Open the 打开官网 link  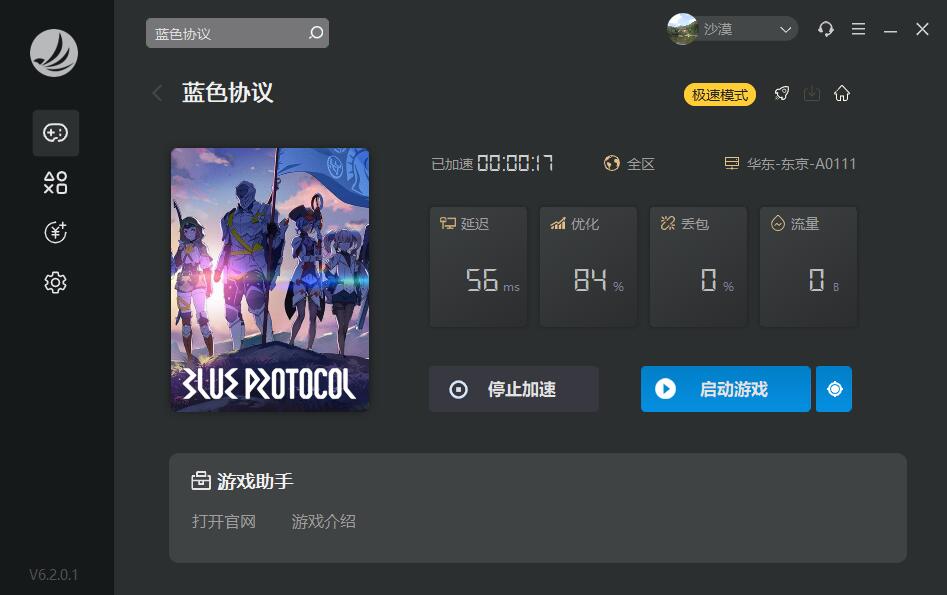pos(223,521)
